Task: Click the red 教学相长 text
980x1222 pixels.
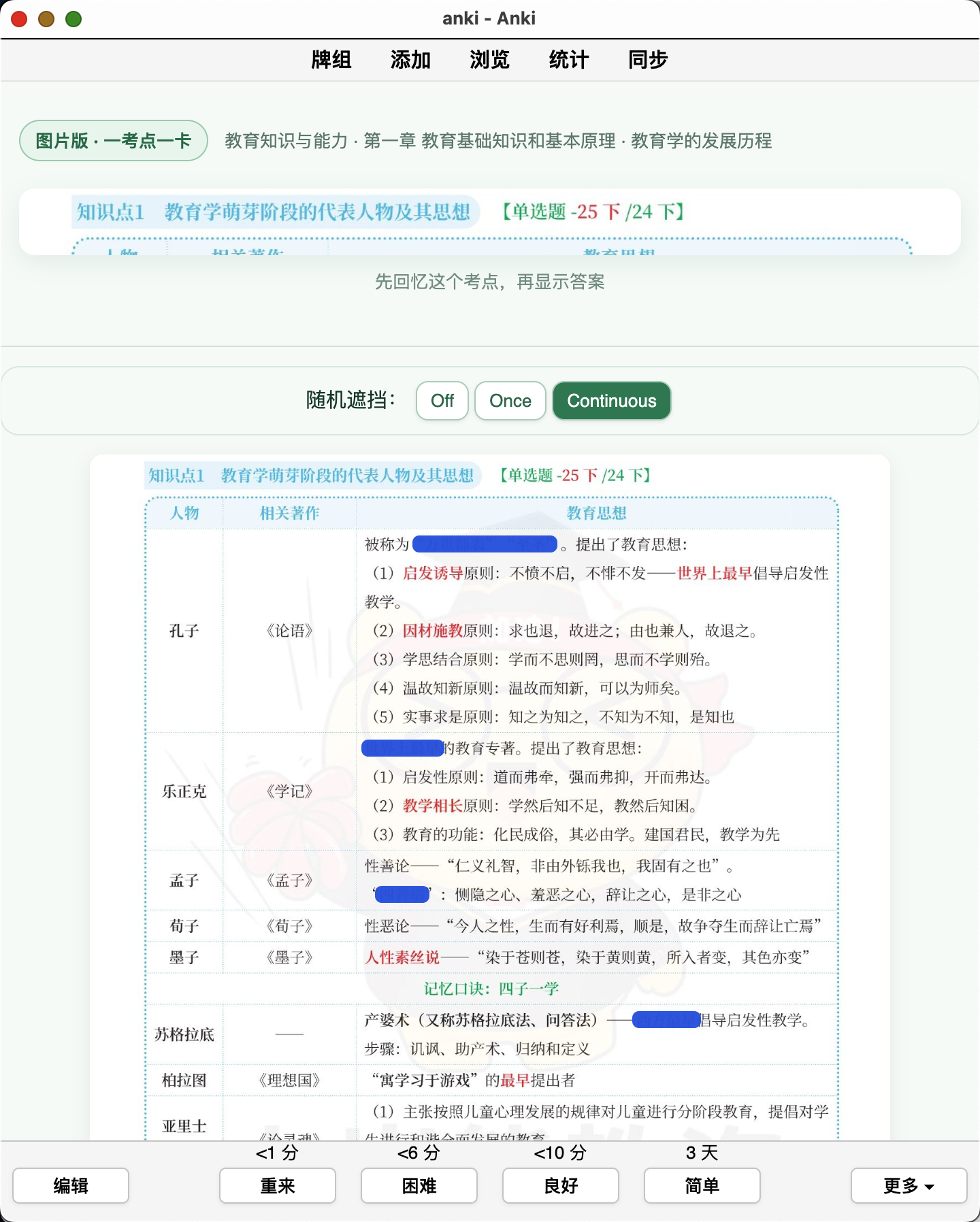Action: coord(433,806)
